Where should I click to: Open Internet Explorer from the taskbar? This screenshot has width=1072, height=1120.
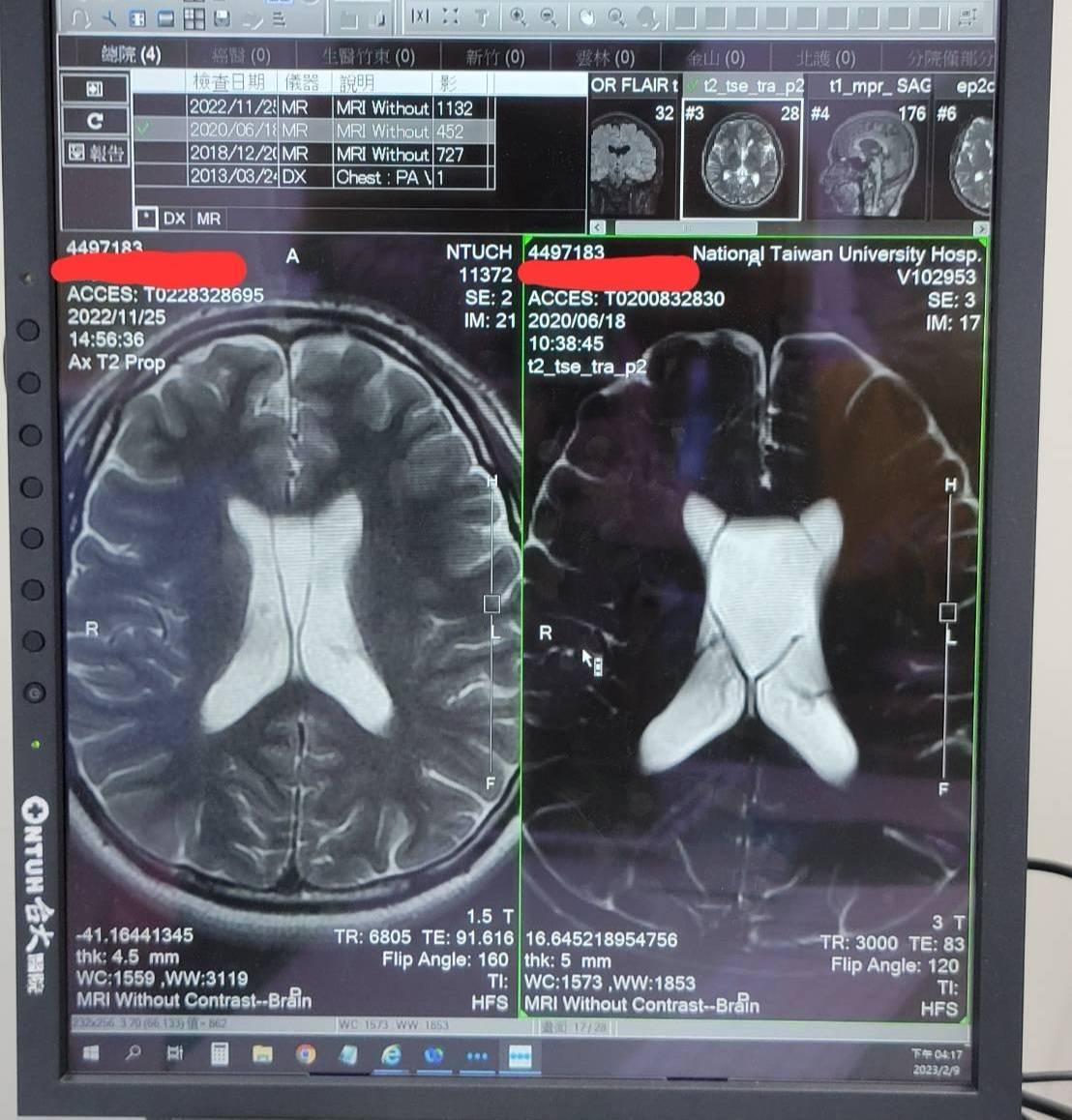click(x=391, y=1055)
